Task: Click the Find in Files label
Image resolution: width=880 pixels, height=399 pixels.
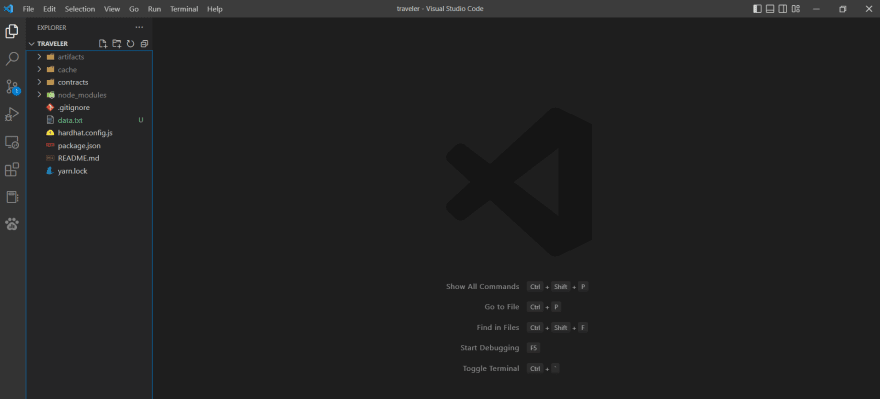Action: pos(498,327)
